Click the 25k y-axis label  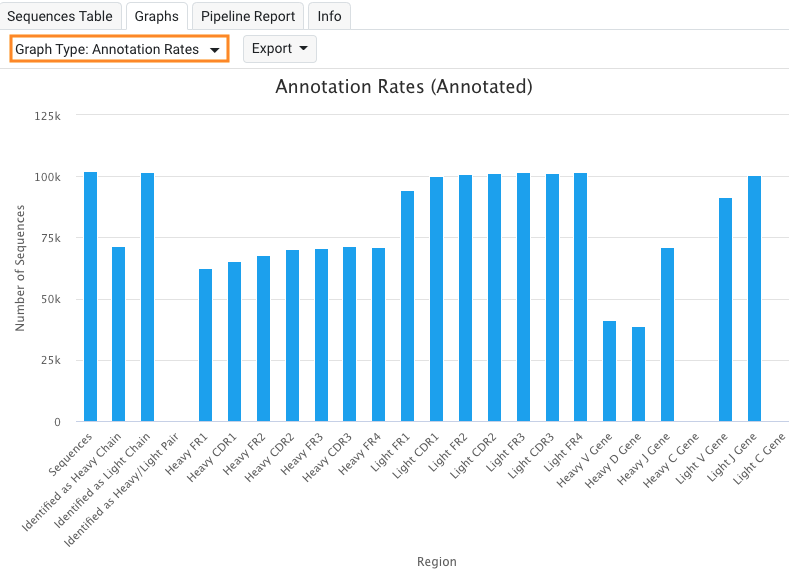pos(51,360)
